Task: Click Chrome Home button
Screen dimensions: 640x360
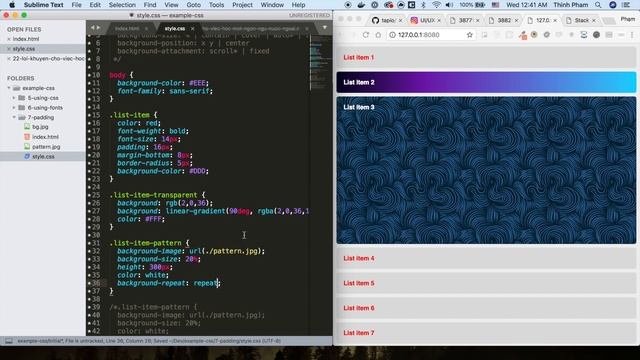Action: tap(378, 35)
